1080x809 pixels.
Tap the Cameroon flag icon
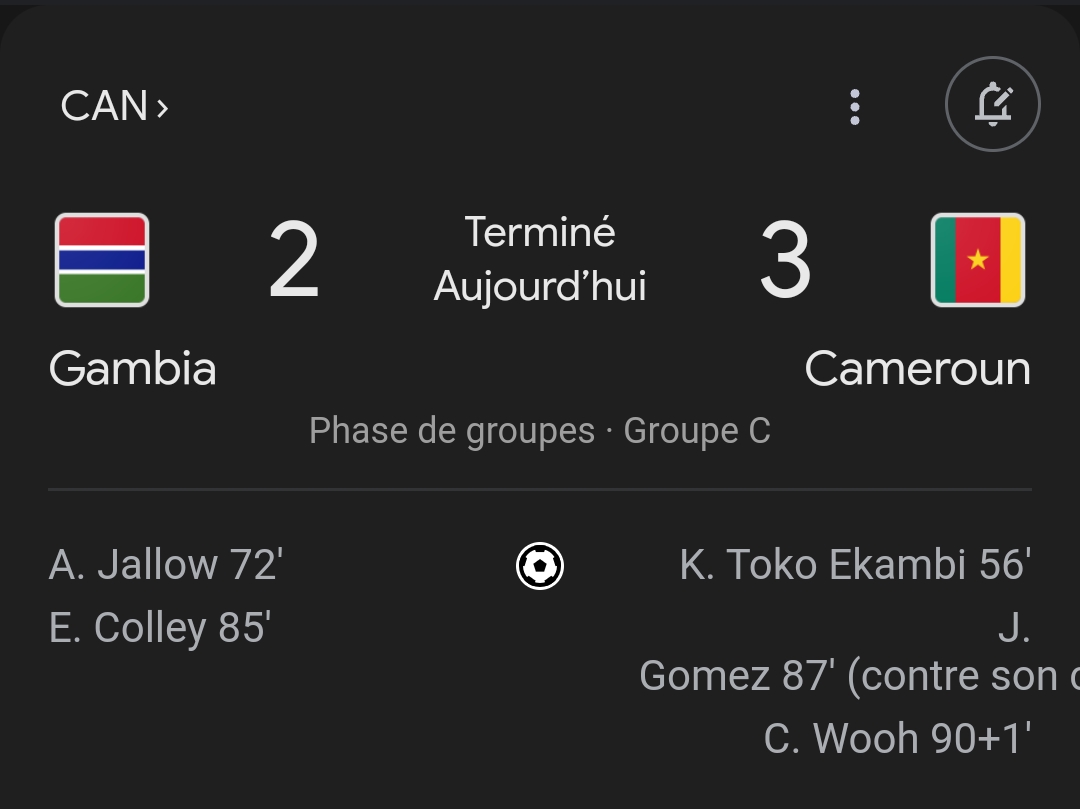click(x=977, y=260)
